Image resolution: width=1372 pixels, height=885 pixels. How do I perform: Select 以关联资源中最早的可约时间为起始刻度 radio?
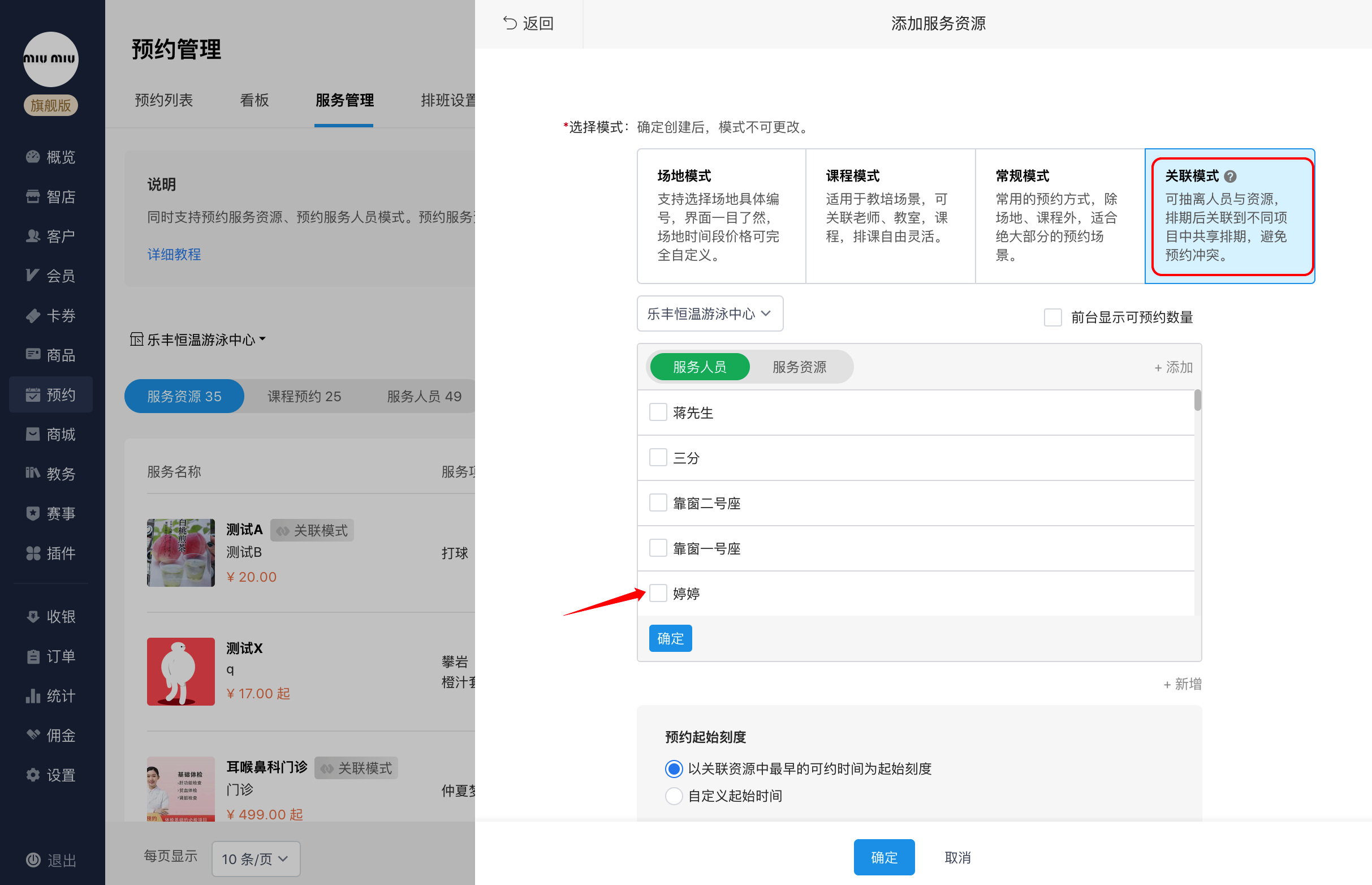point(674,768)
